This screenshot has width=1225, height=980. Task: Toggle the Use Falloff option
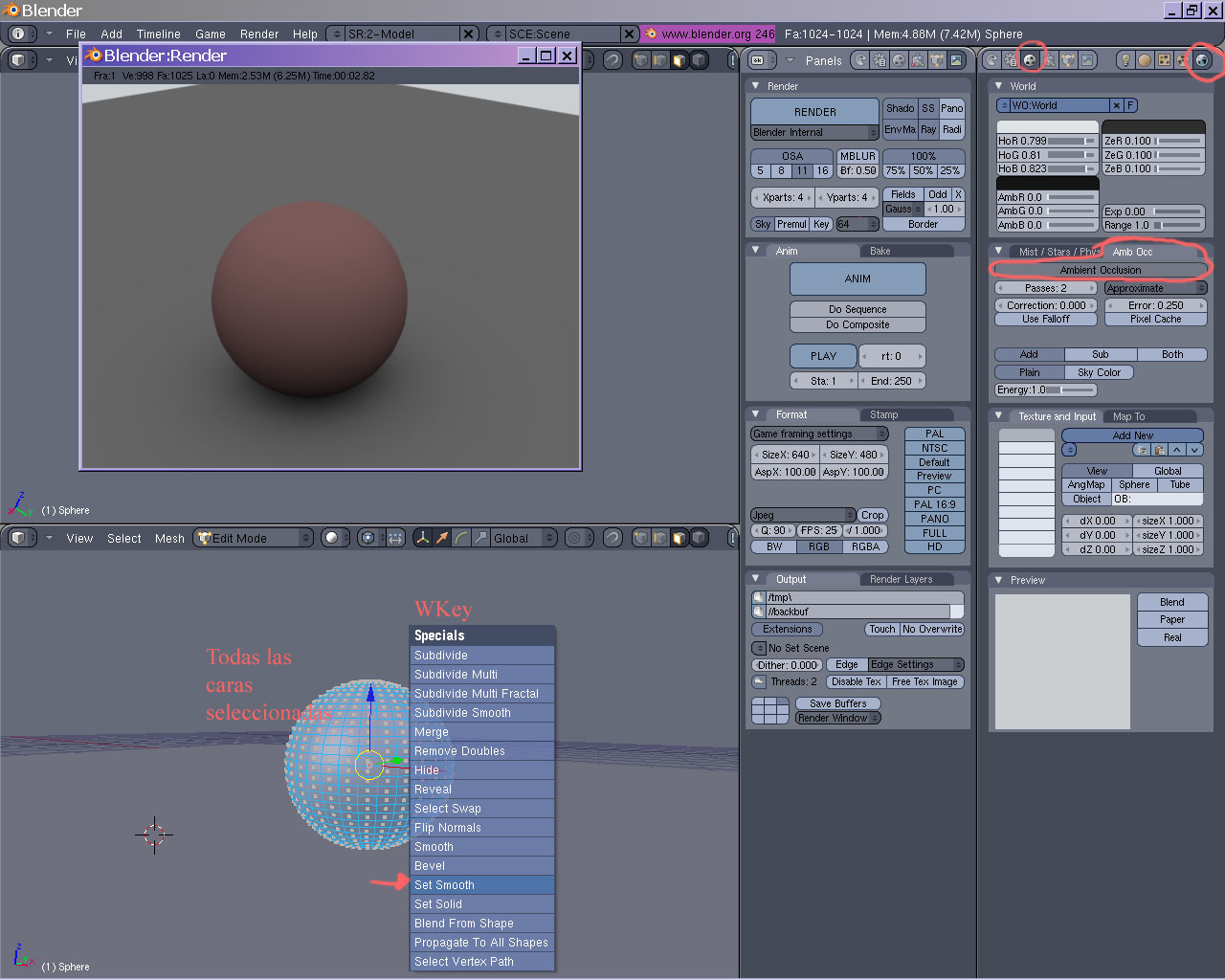tap(1046, 319)
